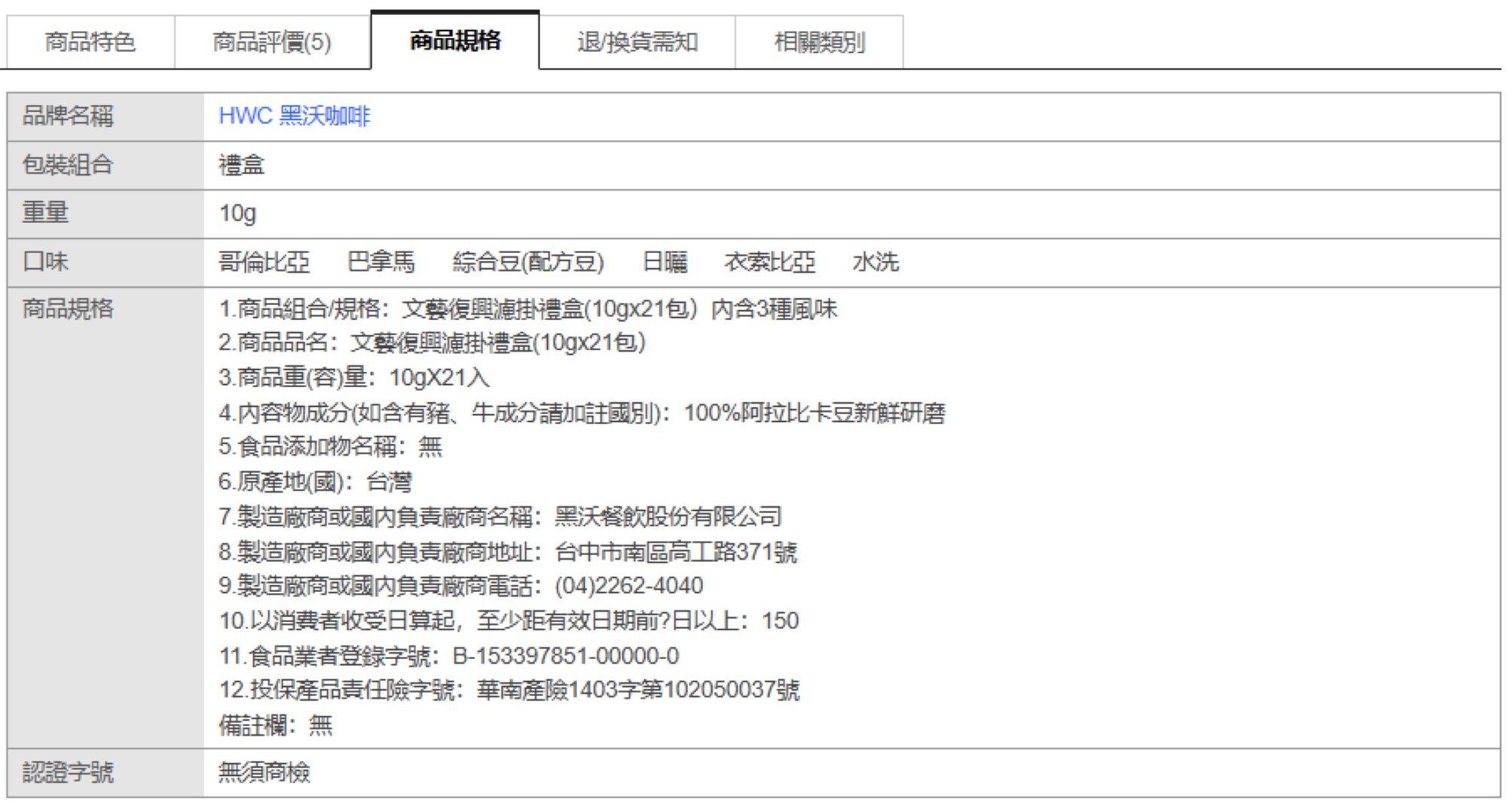1507x812 pixels.
Task: Go to the 相關類別 tab
Action: 819,42
